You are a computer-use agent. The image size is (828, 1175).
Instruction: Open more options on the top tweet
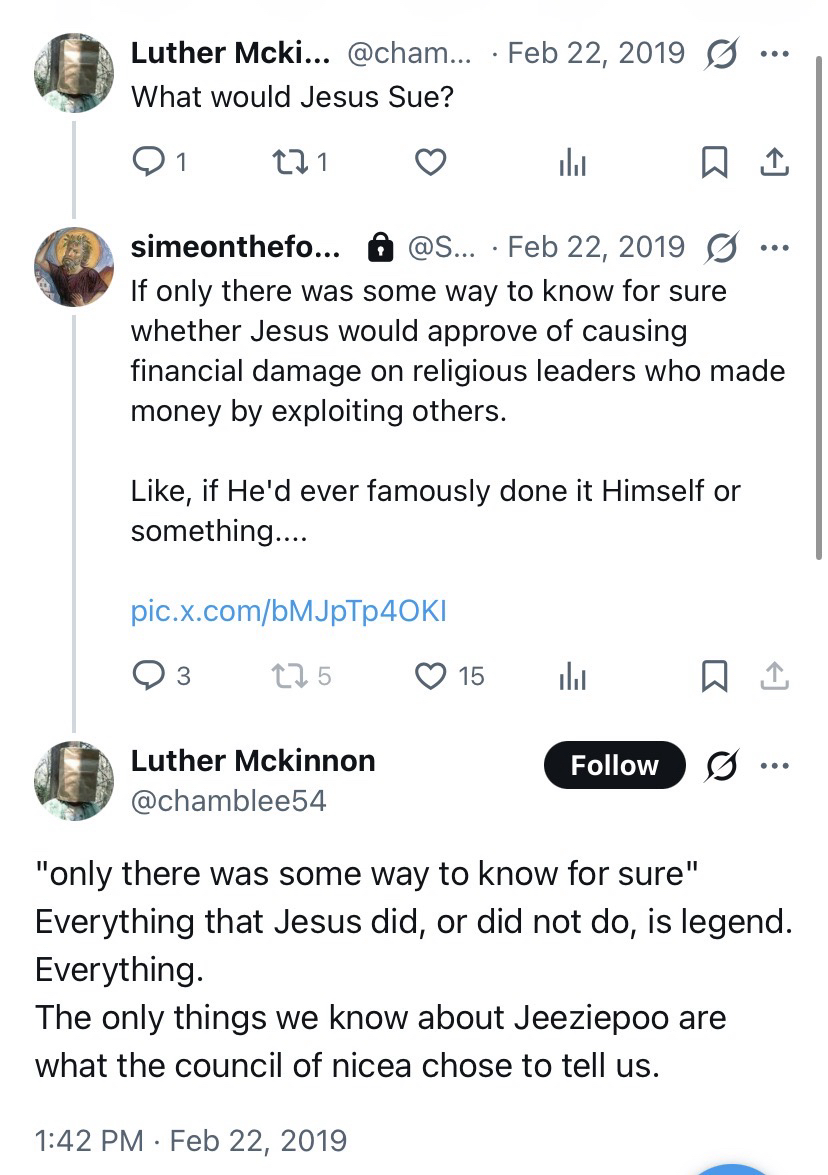(775, 52)
